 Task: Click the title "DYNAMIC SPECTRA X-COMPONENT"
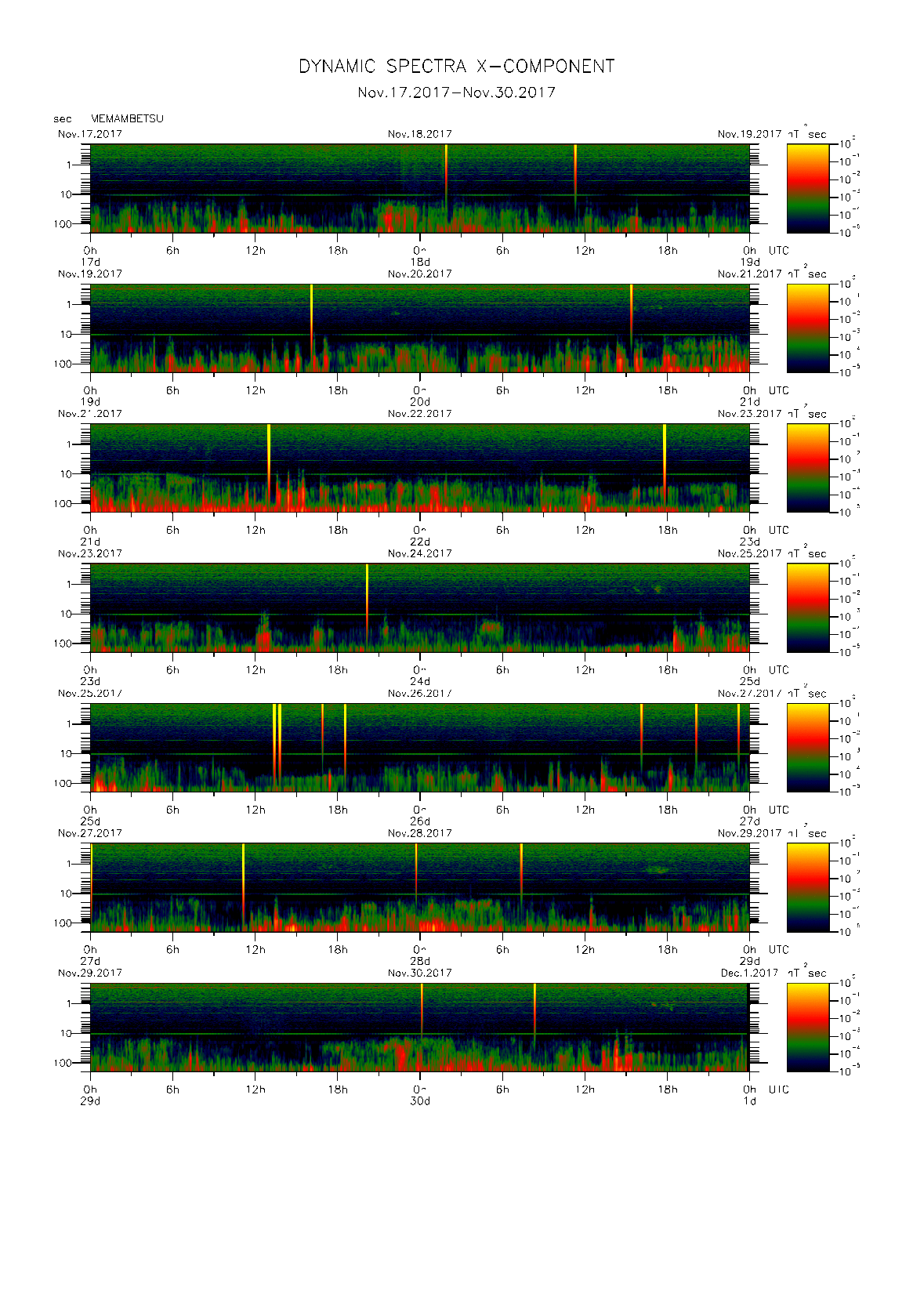[456, 67]
